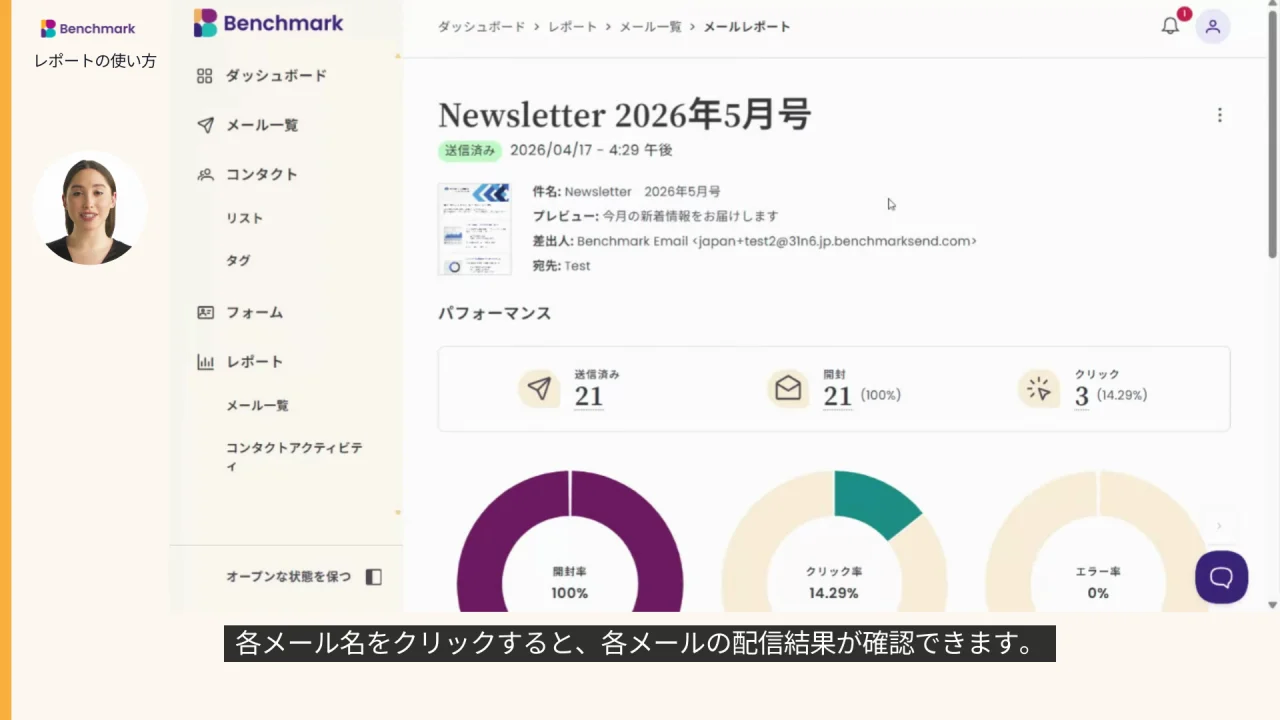Image resolution: width=1280 pixels, height=720 pixels.
Task: Click the Benchmark logo in the sidebar
Action: coord(268,23)
